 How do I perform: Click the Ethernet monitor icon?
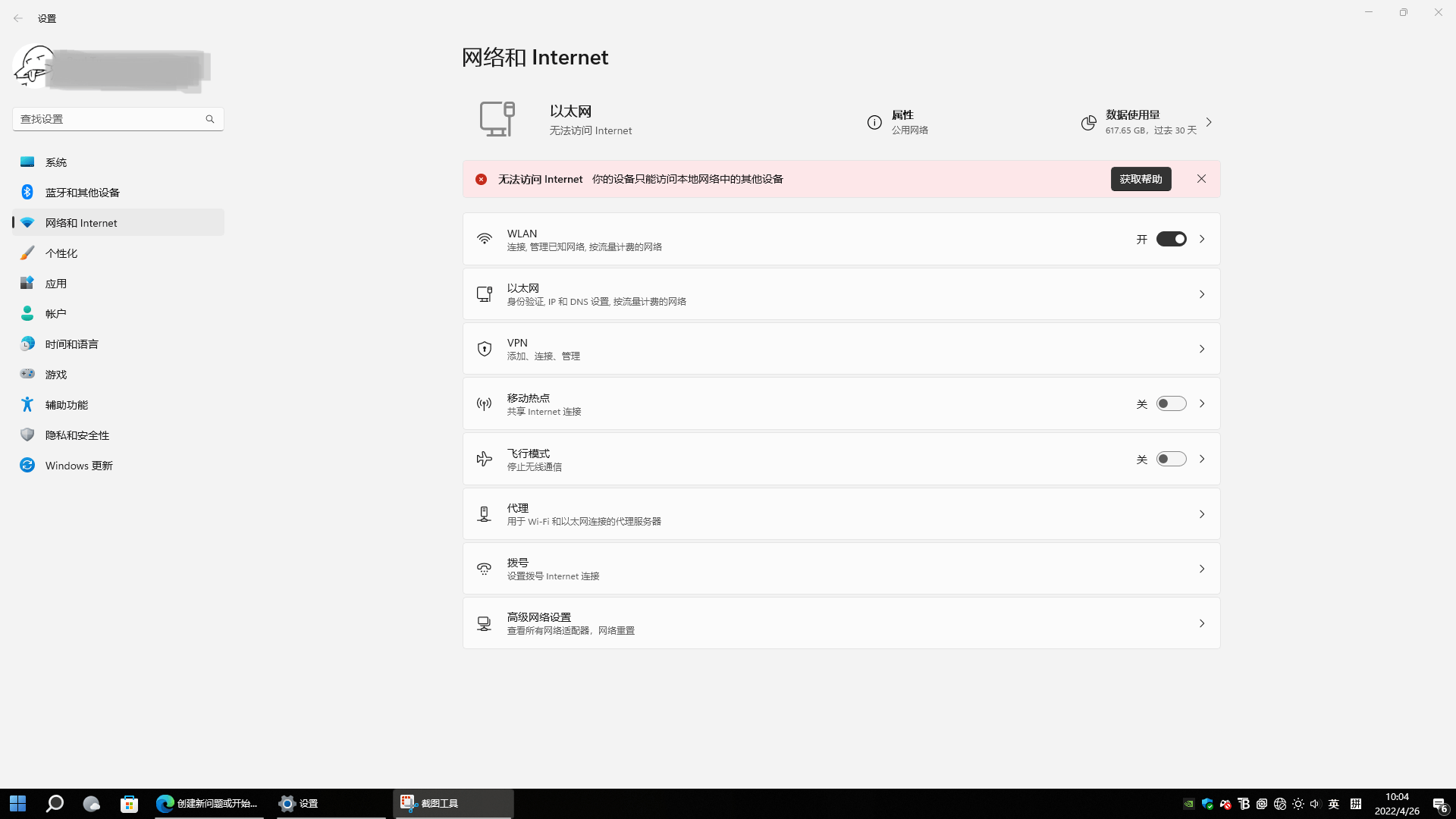tap(485, 294)
